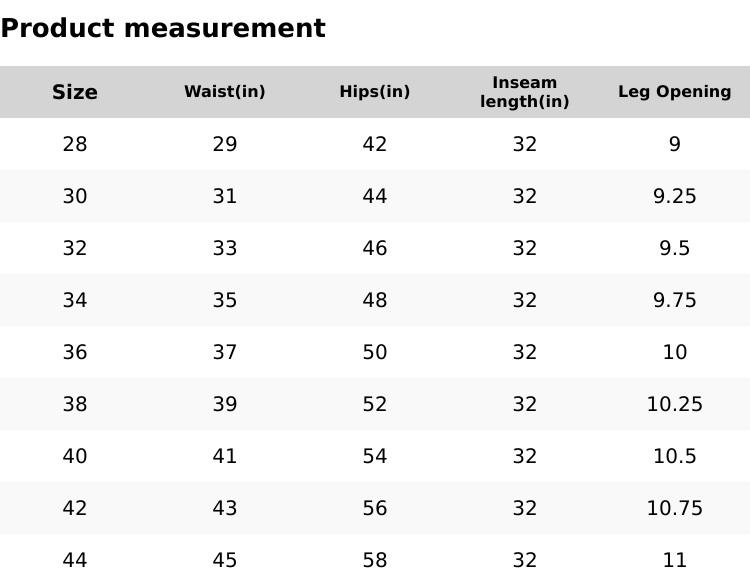Click leg opening value 9.25

(x=675, y=196)
